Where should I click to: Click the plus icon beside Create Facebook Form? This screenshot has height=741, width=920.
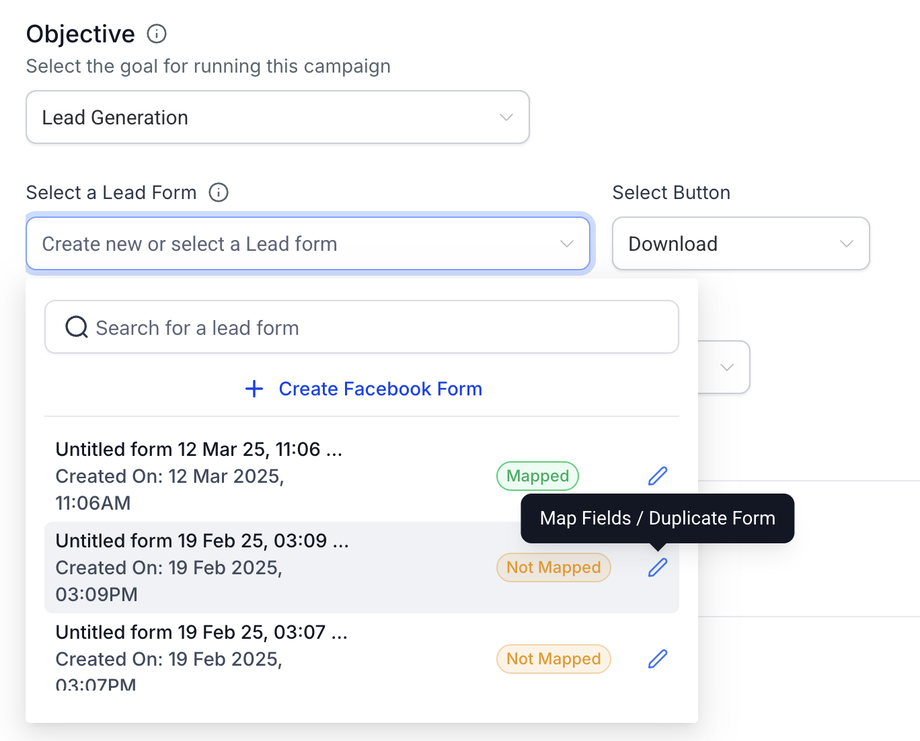pyautogui.click(x=254, y=389)
